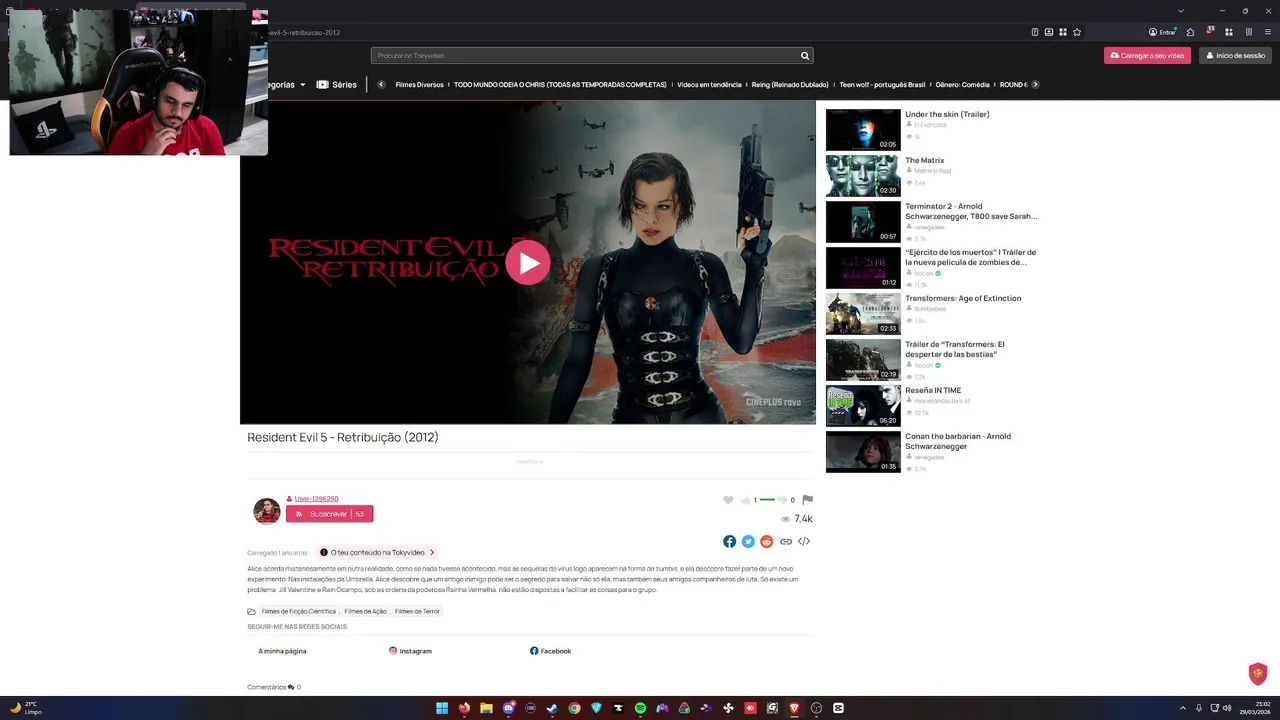Open Spotify from taskbar
Screen dimensions: 1280x720
[640, 708]
